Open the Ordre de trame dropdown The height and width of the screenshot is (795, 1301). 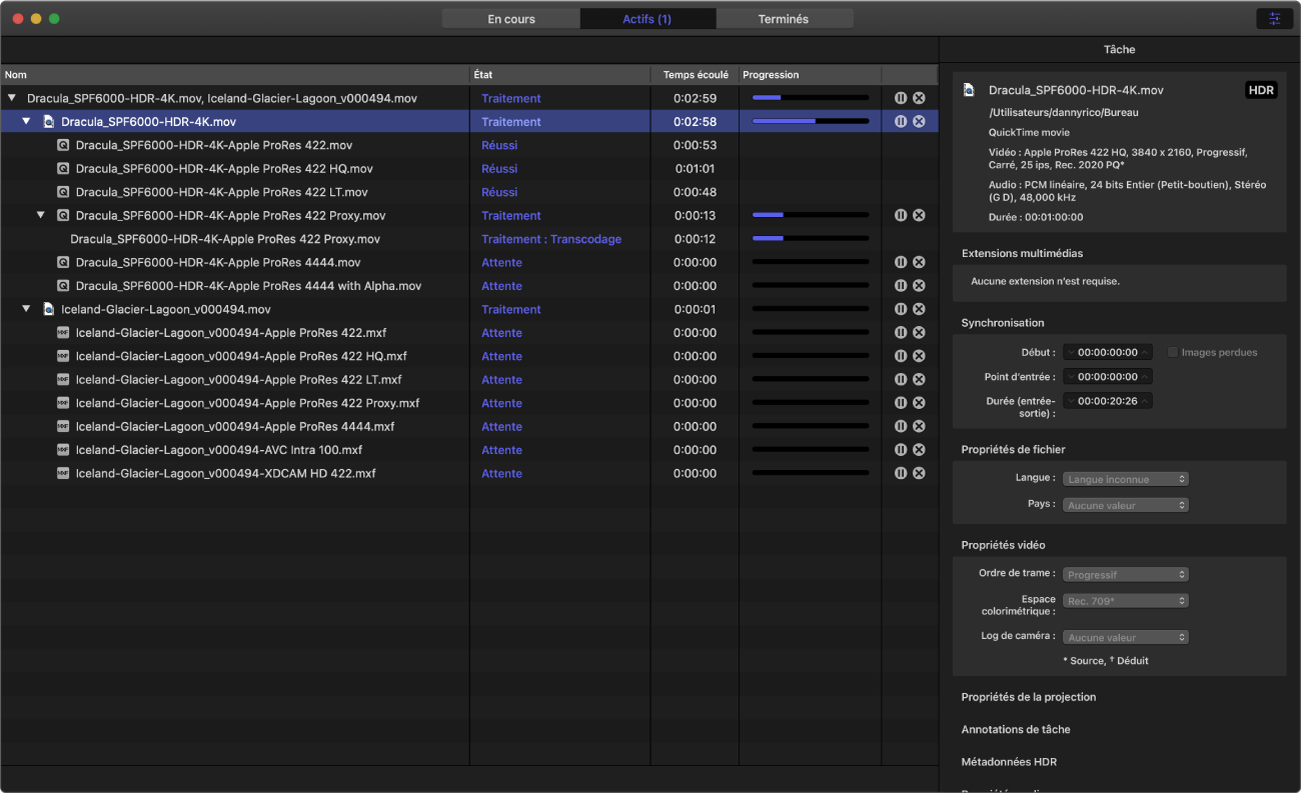pyautogui.click(x=1125, y=575)
